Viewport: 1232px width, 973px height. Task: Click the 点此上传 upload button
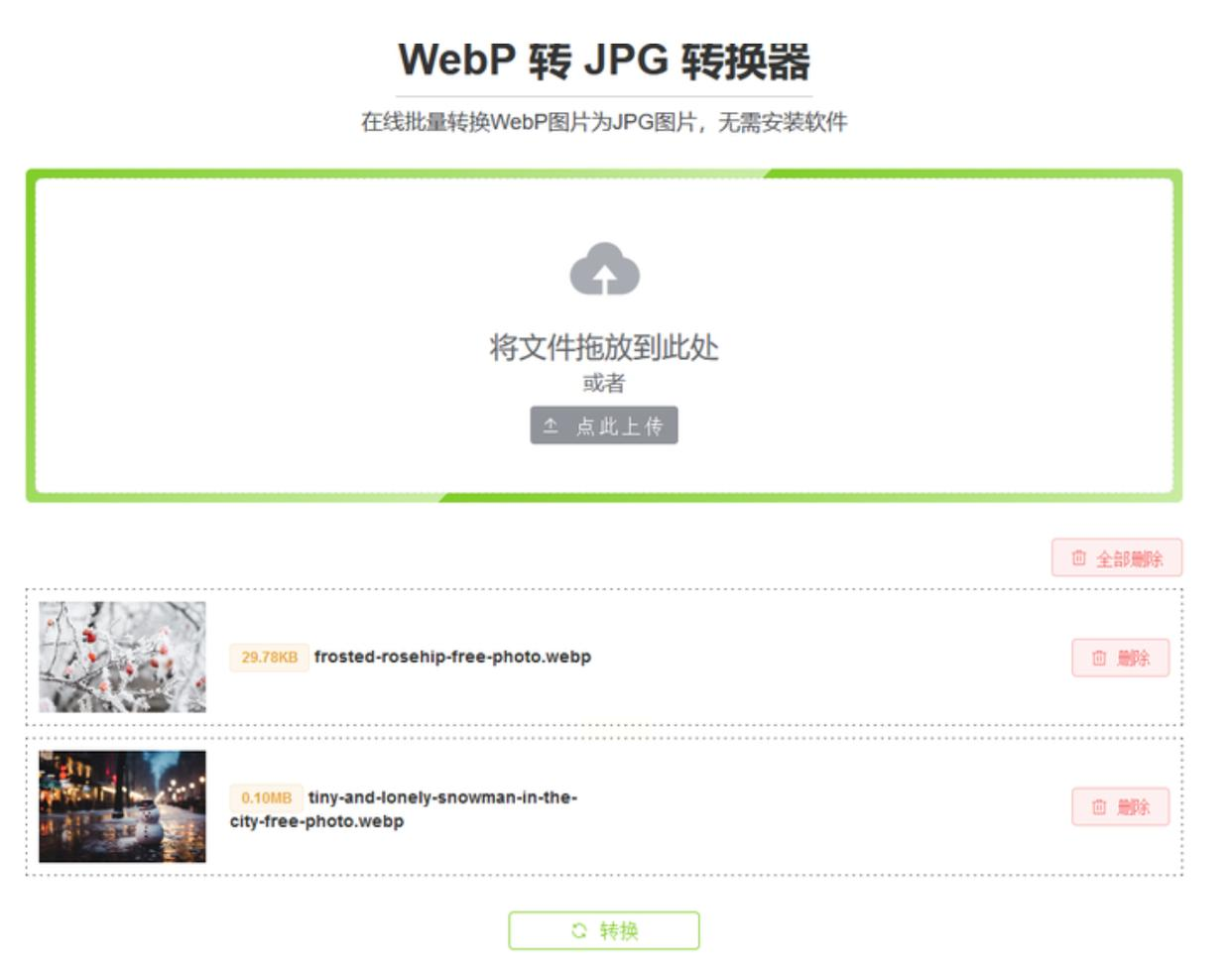click(x=604, y=426)
